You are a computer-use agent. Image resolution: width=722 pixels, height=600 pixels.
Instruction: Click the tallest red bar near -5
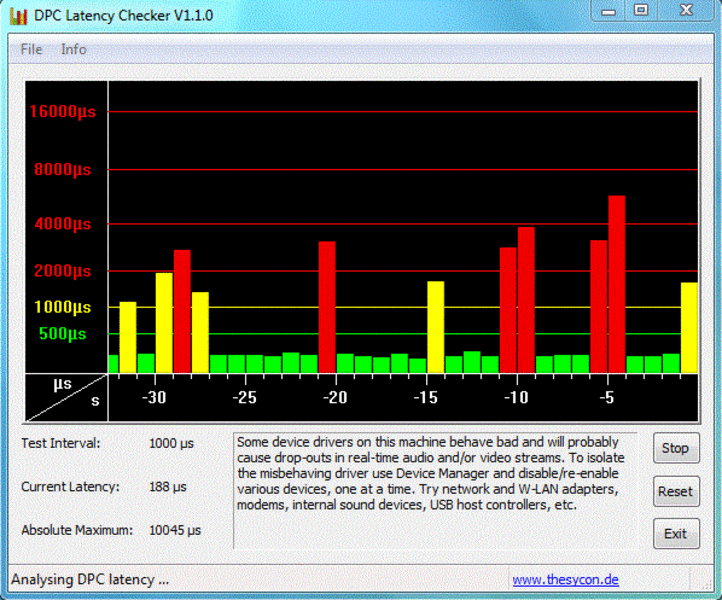click(x=617, y=284)
